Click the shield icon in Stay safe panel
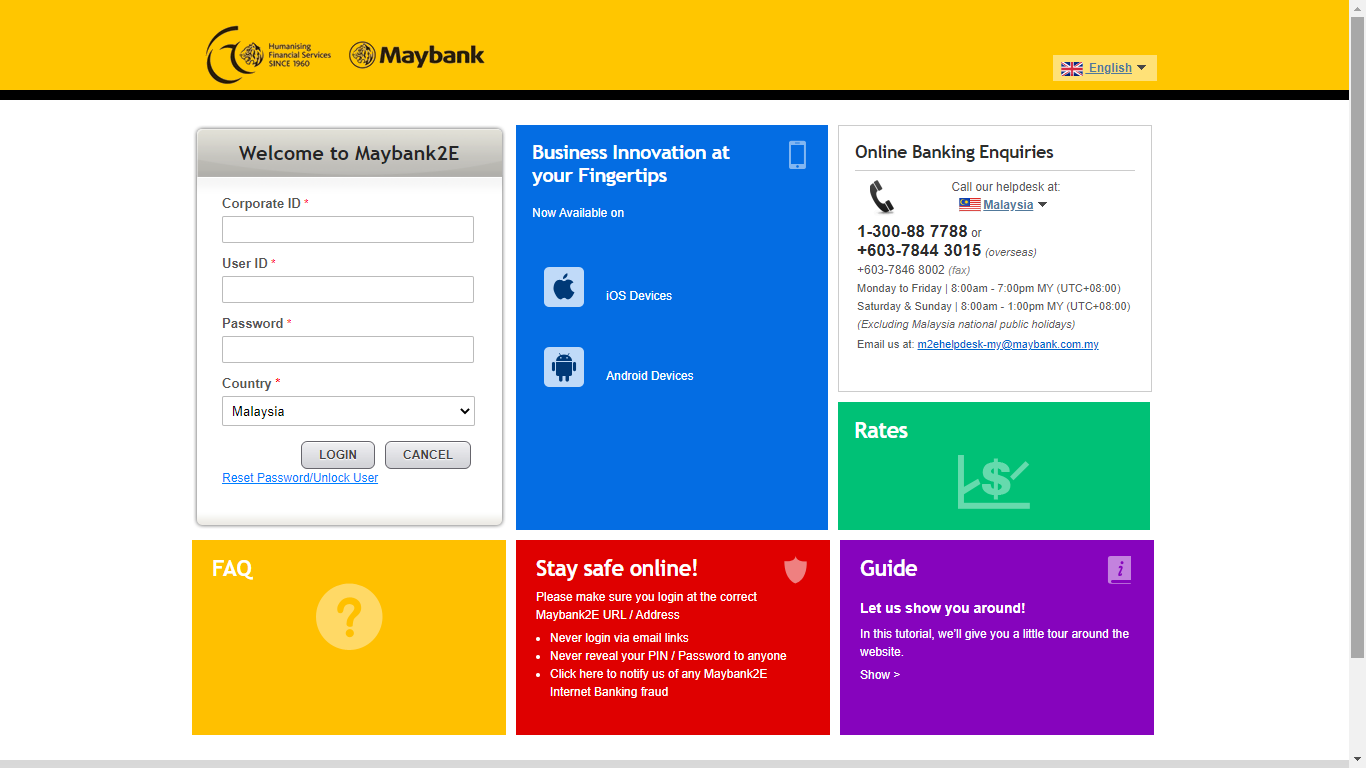 [x=795, y=570]
